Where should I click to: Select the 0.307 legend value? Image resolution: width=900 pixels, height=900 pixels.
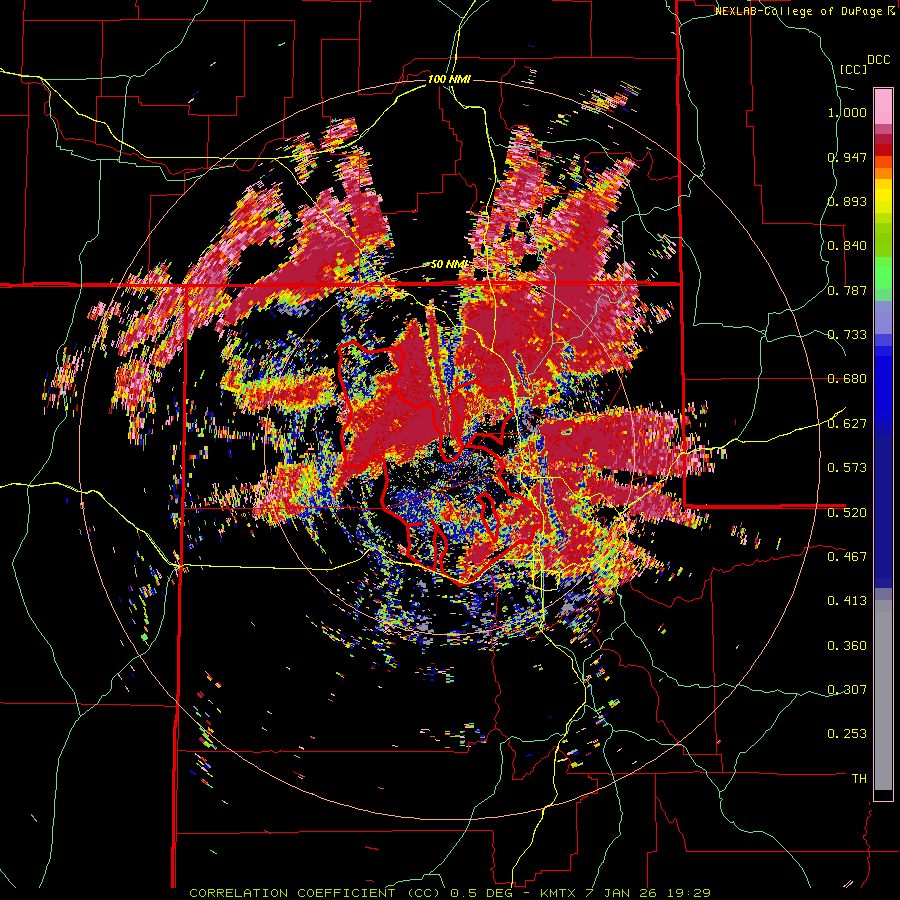(x=847, y=690)
